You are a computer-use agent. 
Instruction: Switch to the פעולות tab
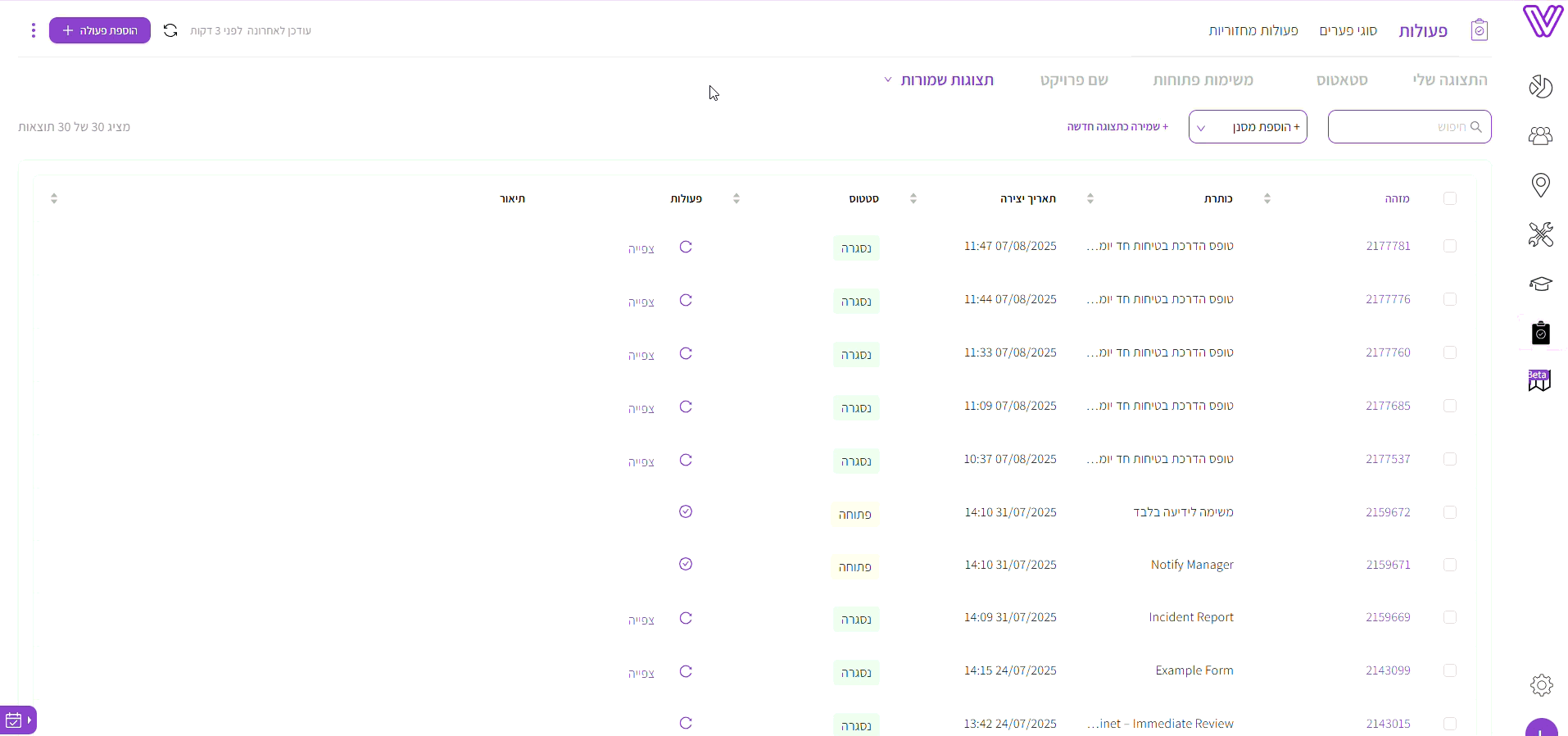[x=1423, y=30]
